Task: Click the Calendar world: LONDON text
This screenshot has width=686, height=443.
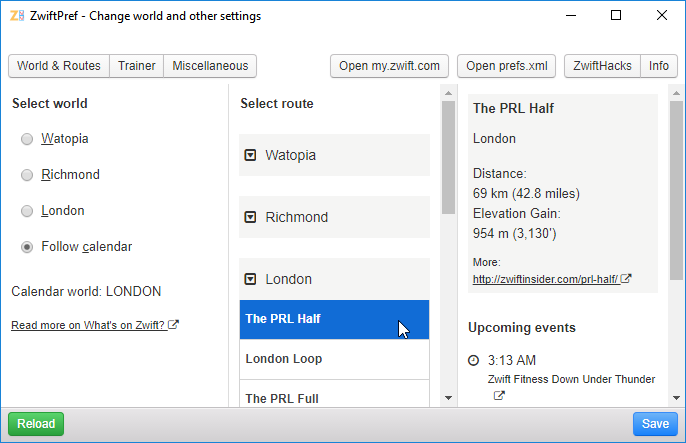Action: pyautogui.click(x=86, y=292)
